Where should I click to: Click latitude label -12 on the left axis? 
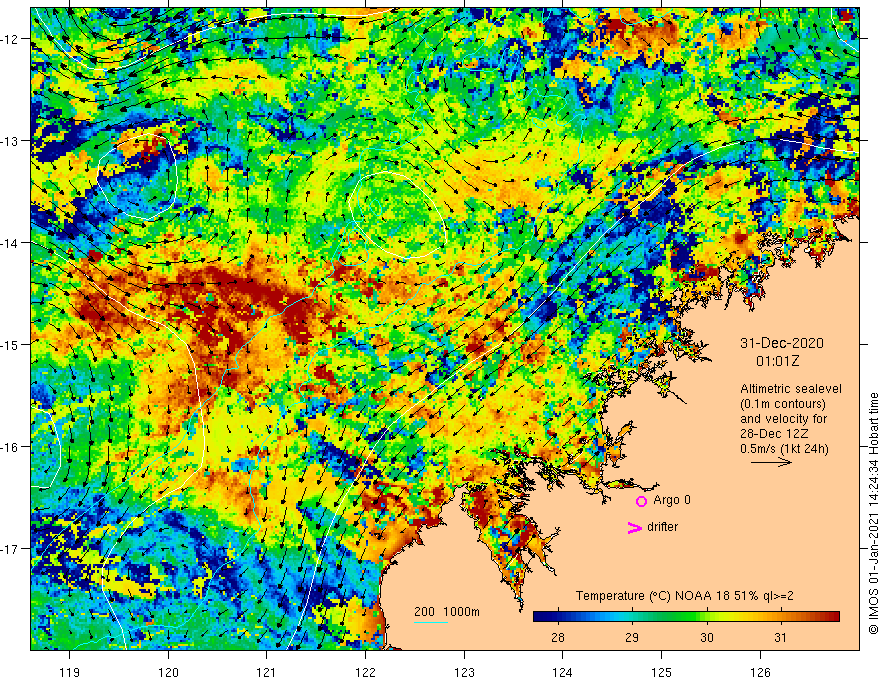[x=10, y=39]
